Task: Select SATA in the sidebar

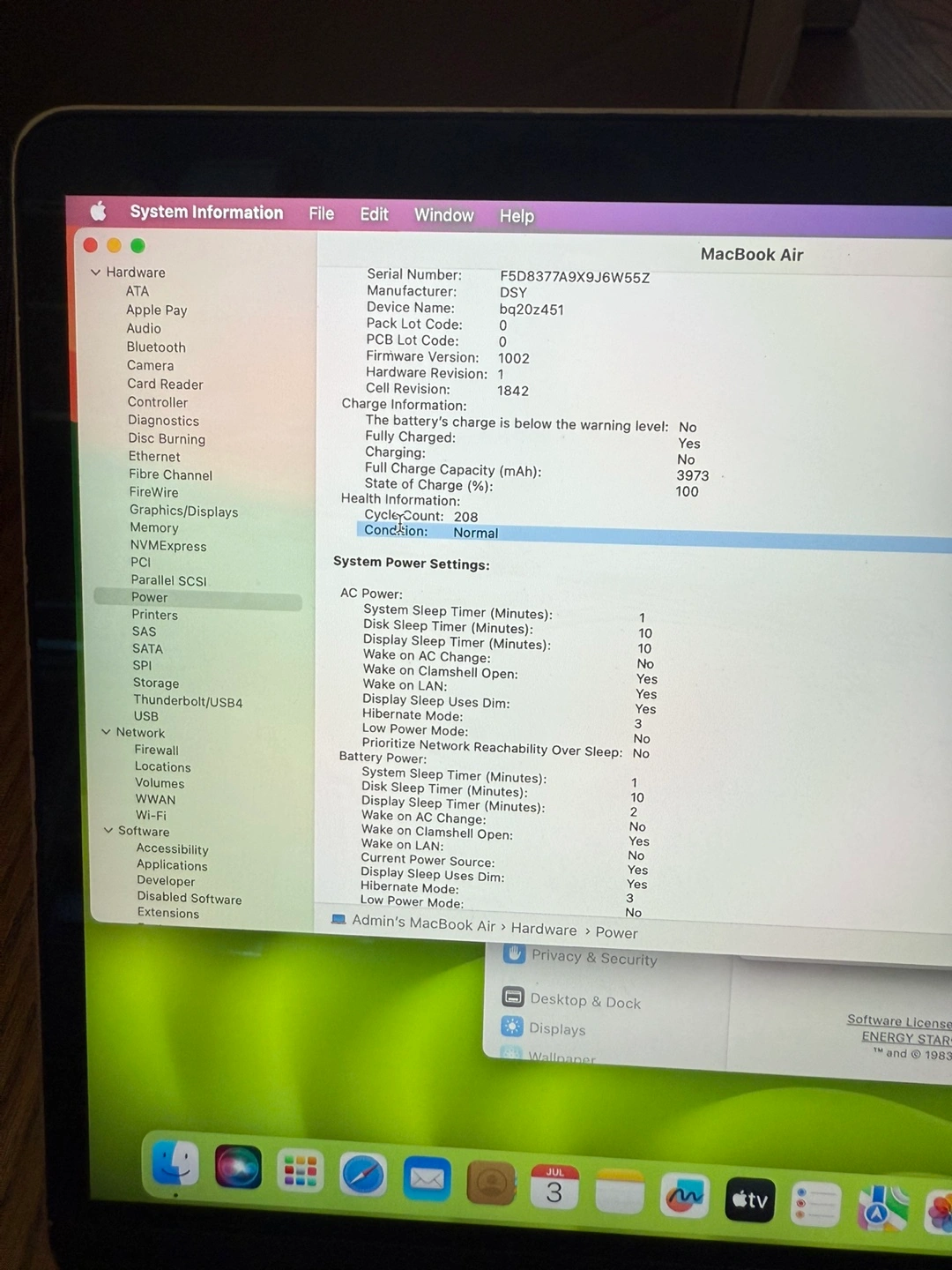Action: [x=148, y=648]
